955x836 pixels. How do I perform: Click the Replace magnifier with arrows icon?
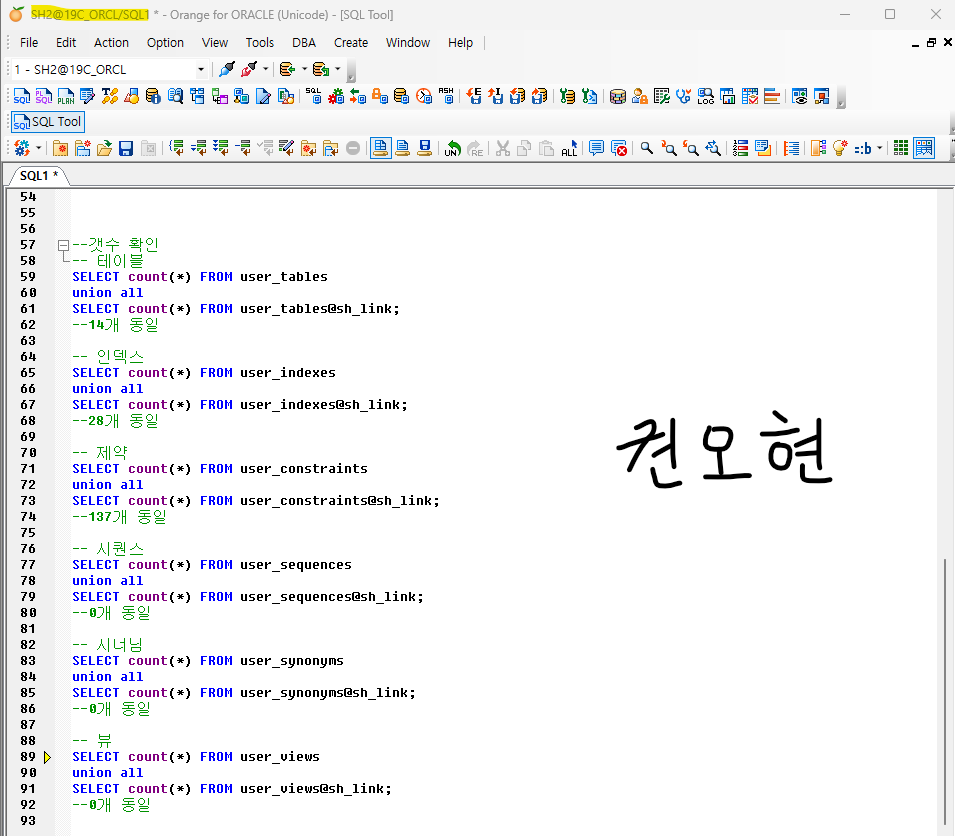point(713,148)
